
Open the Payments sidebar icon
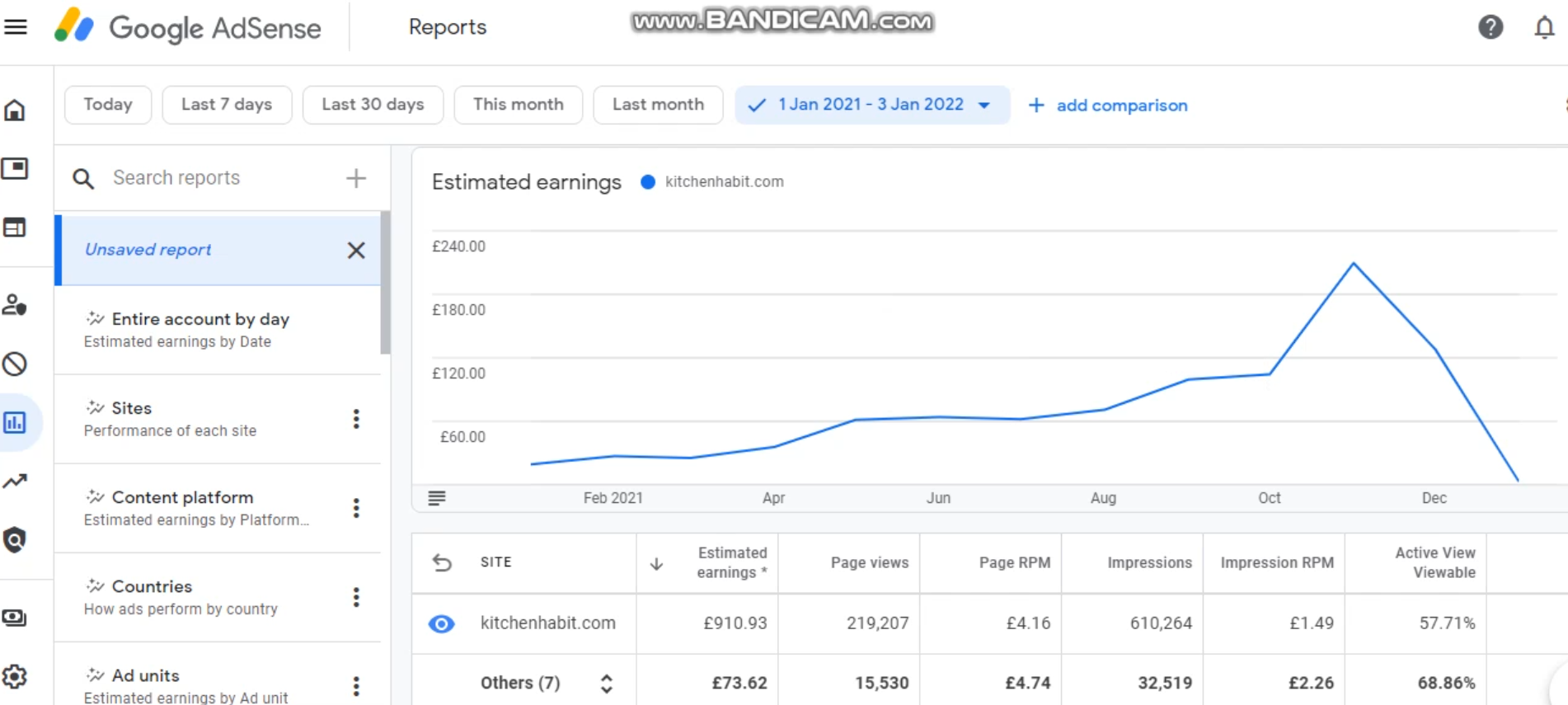click(15, 618)
